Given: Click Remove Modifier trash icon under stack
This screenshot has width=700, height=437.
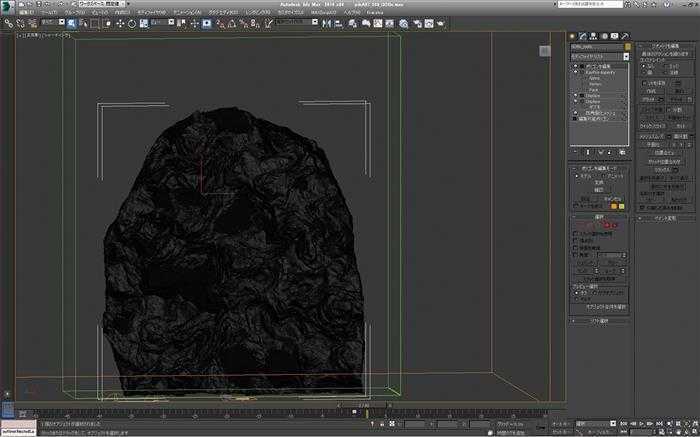Looking at the screenshot, I should [610, 152].
